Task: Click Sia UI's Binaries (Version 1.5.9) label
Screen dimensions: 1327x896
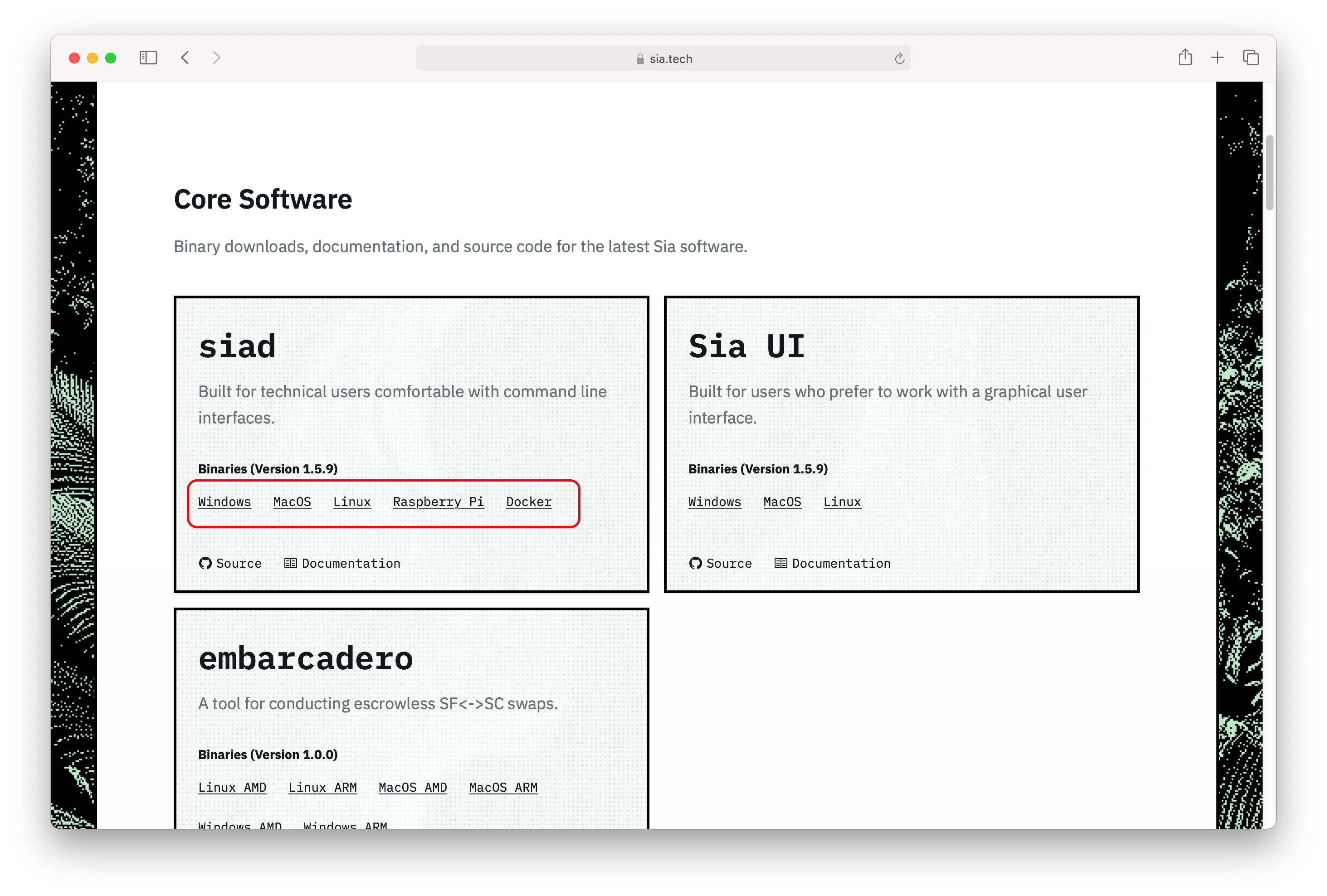Action: [x=758, y=469]
